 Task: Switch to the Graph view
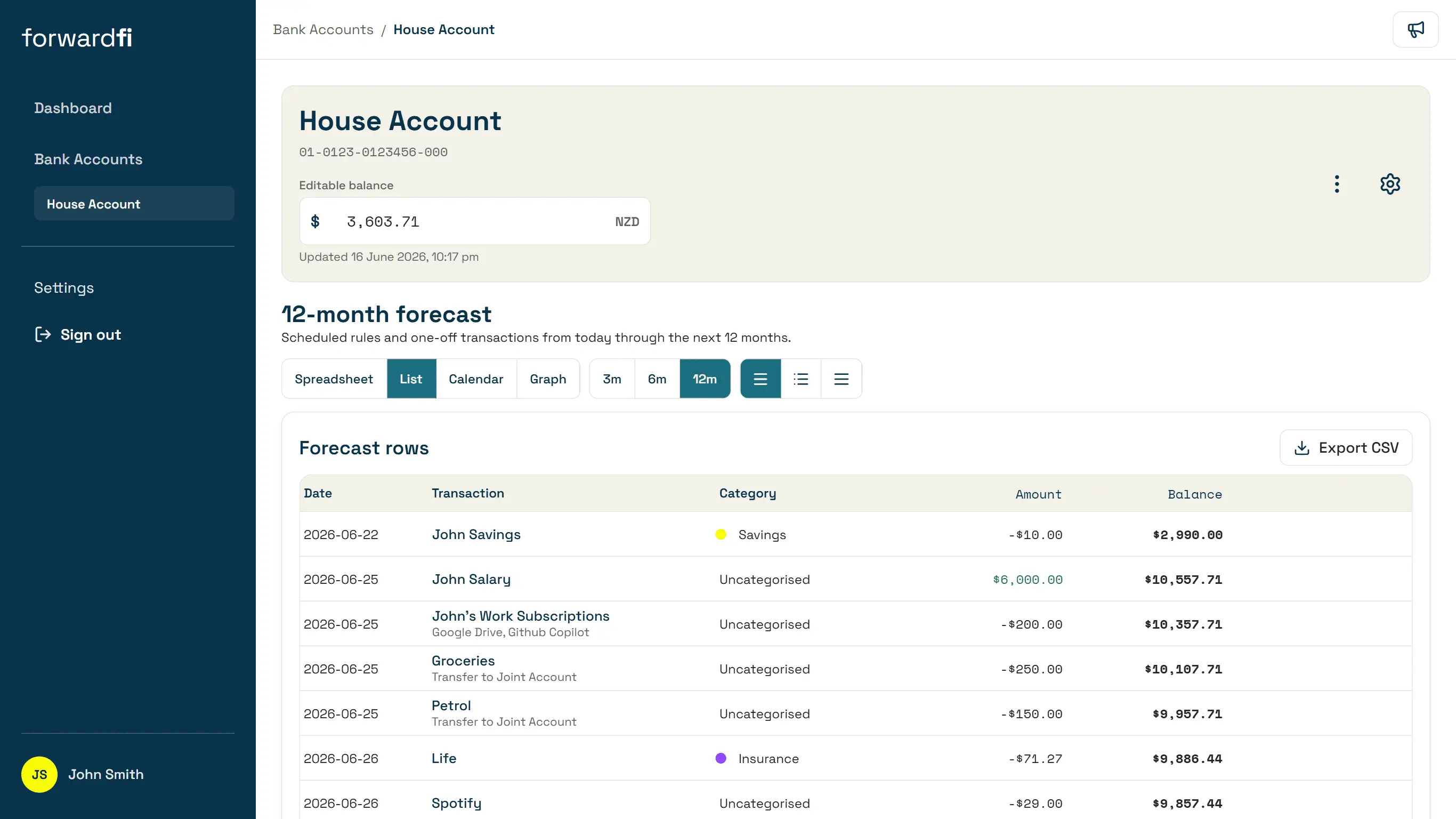click(548, 379)
